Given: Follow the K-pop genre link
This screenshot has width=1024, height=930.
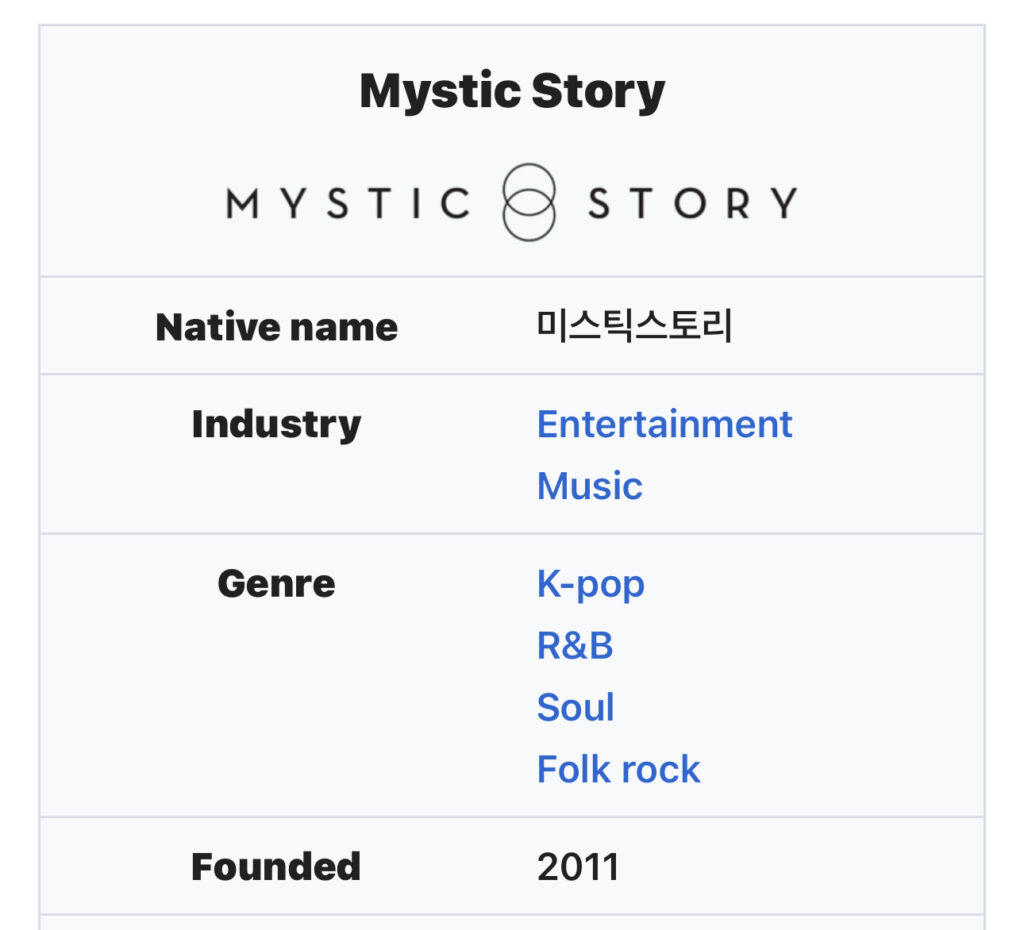Looking at the screenshot, I should point(590,584).
